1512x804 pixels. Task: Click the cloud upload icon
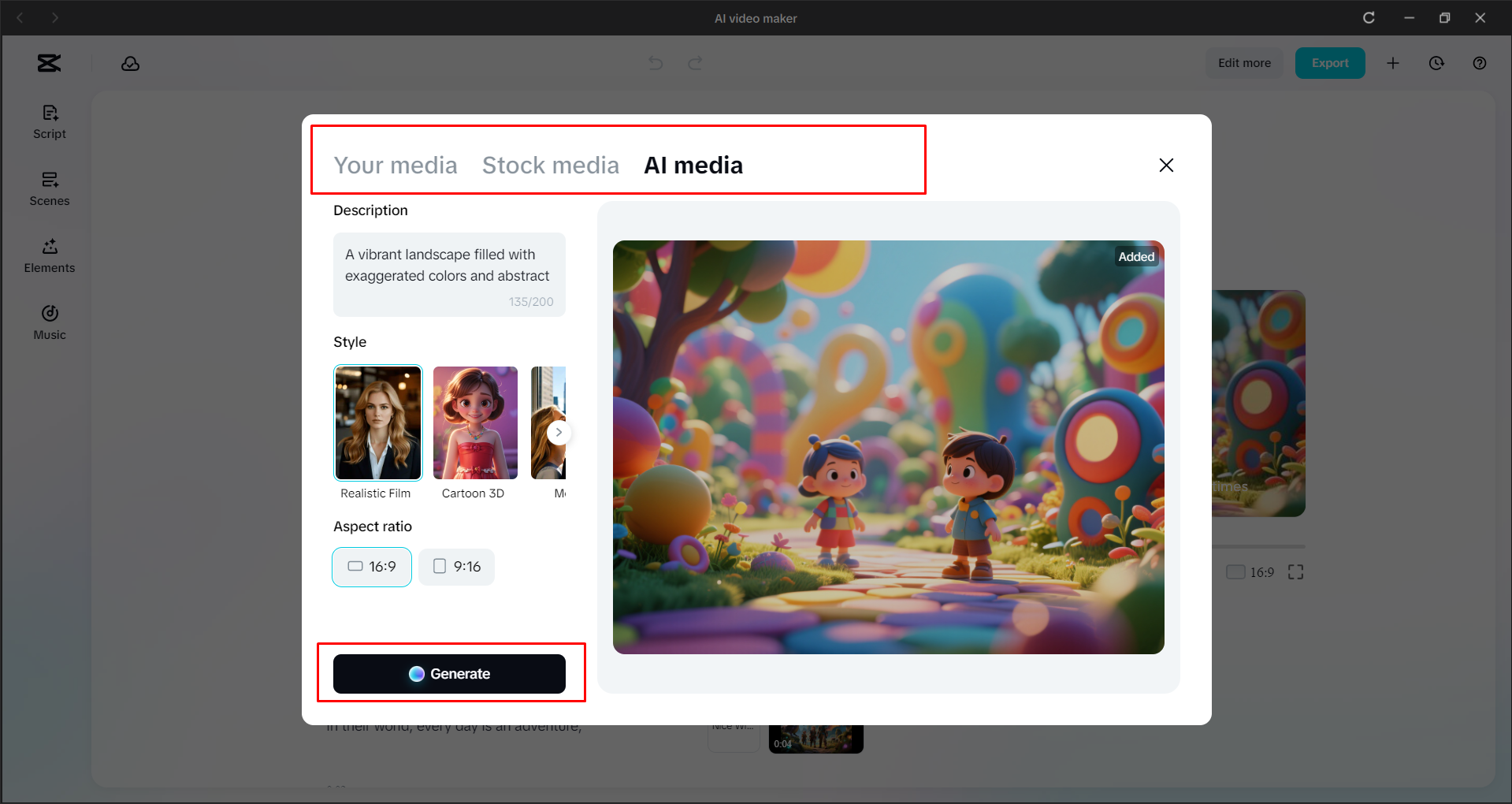click(x=130, y=63)
